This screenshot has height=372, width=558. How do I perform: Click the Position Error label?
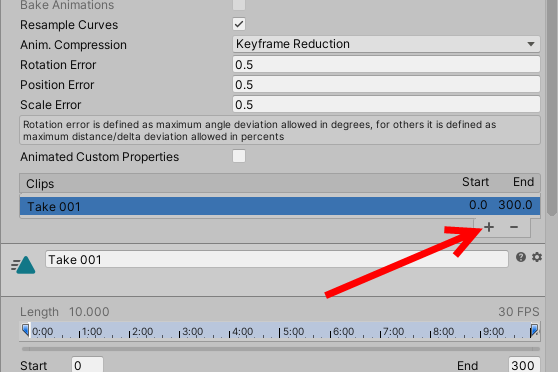(57, 85)
